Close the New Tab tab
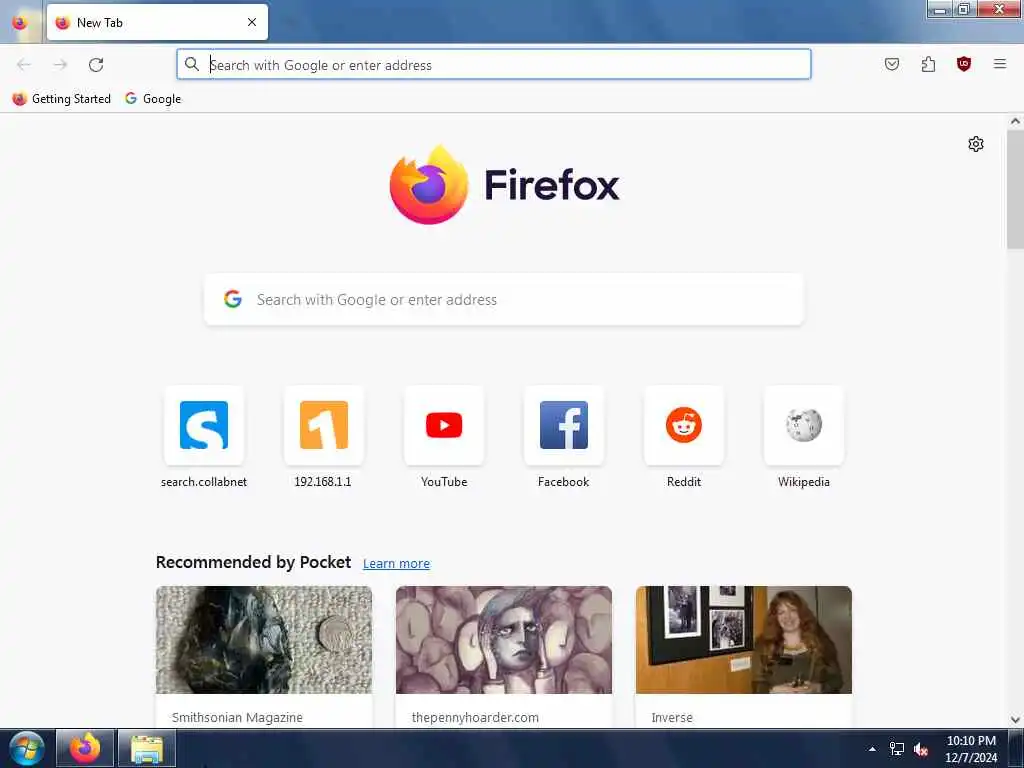 [251, 22]
